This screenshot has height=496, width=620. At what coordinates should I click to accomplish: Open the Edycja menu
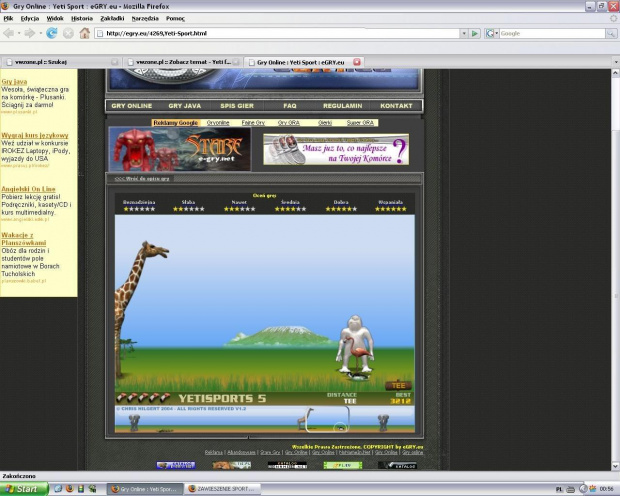[30, 18]
